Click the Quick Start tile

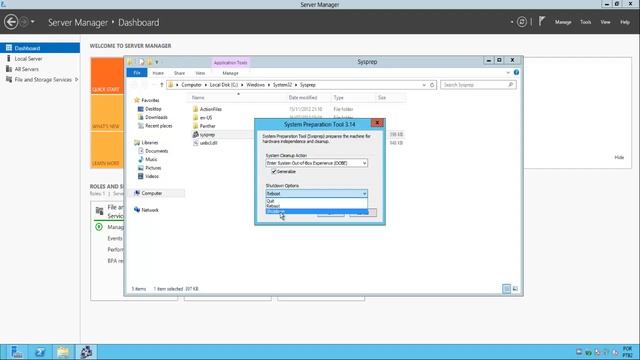tap(107, 76)
